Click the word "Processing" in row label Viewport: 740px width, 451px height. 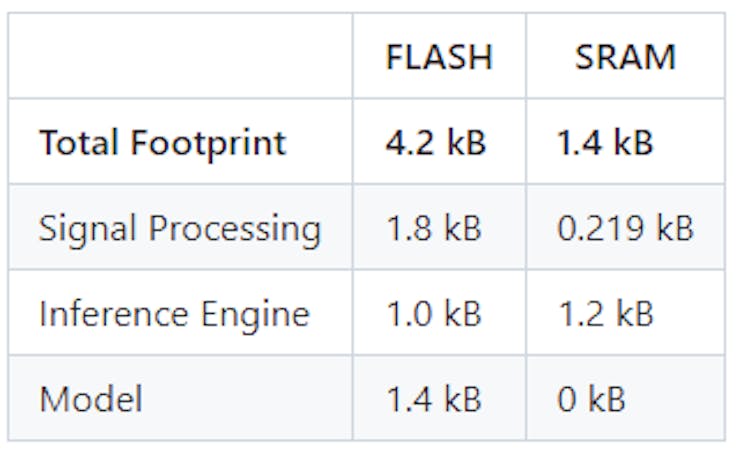tap(237, 229)
